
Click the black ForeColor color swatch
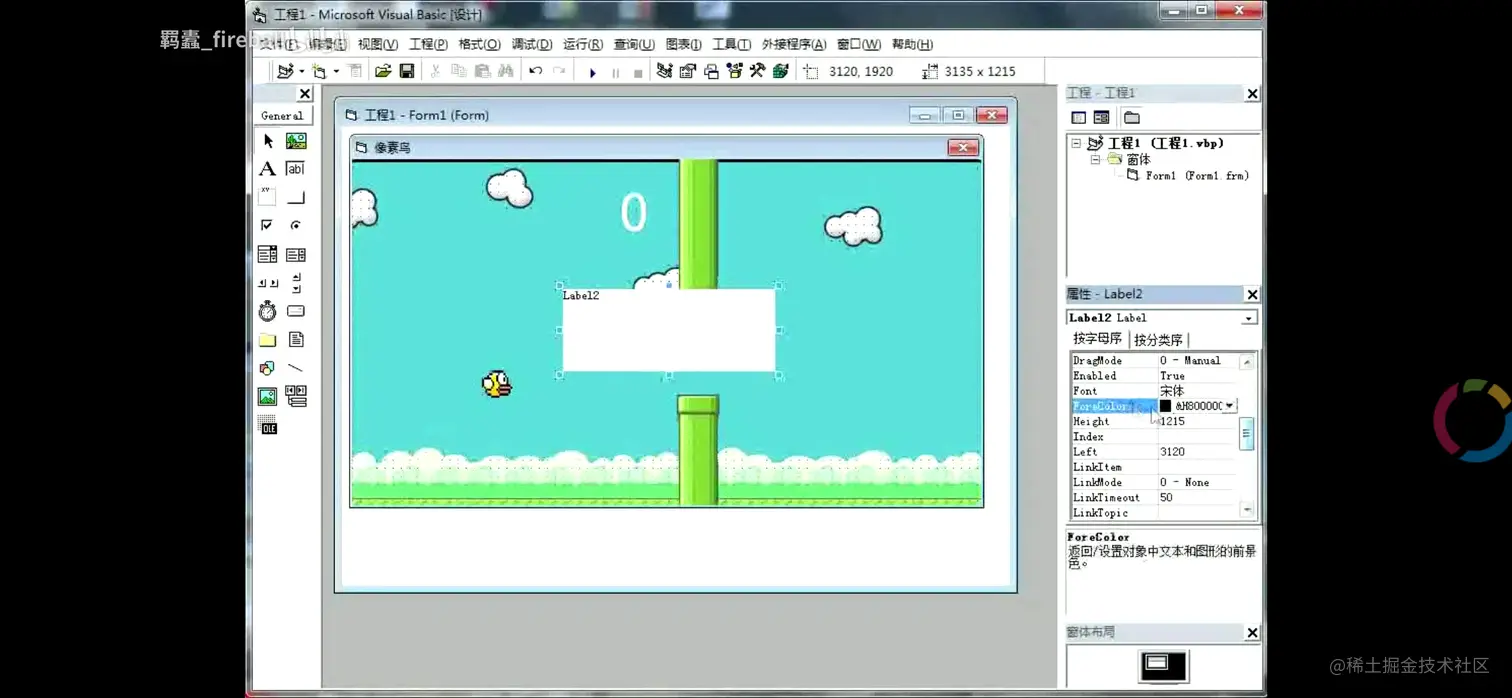(1165, 406)
